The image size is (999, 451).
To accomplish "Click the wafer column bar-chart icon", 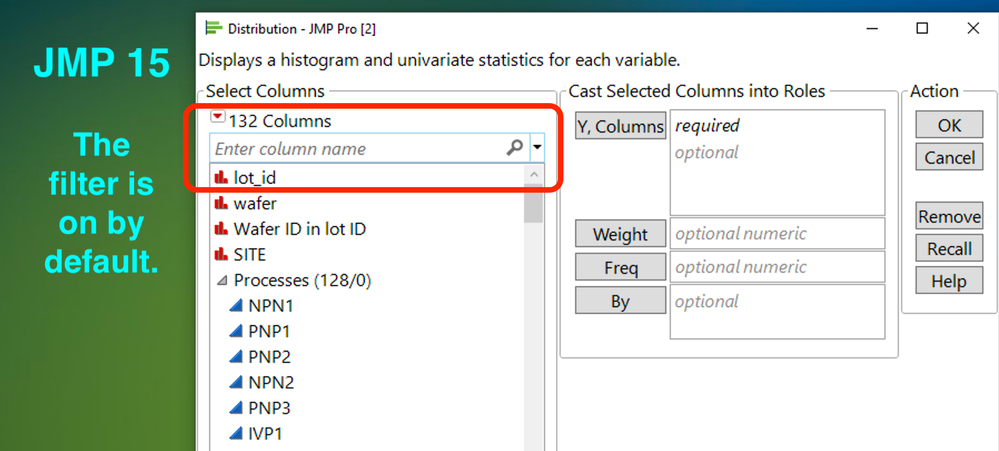I will click(221, 203).
